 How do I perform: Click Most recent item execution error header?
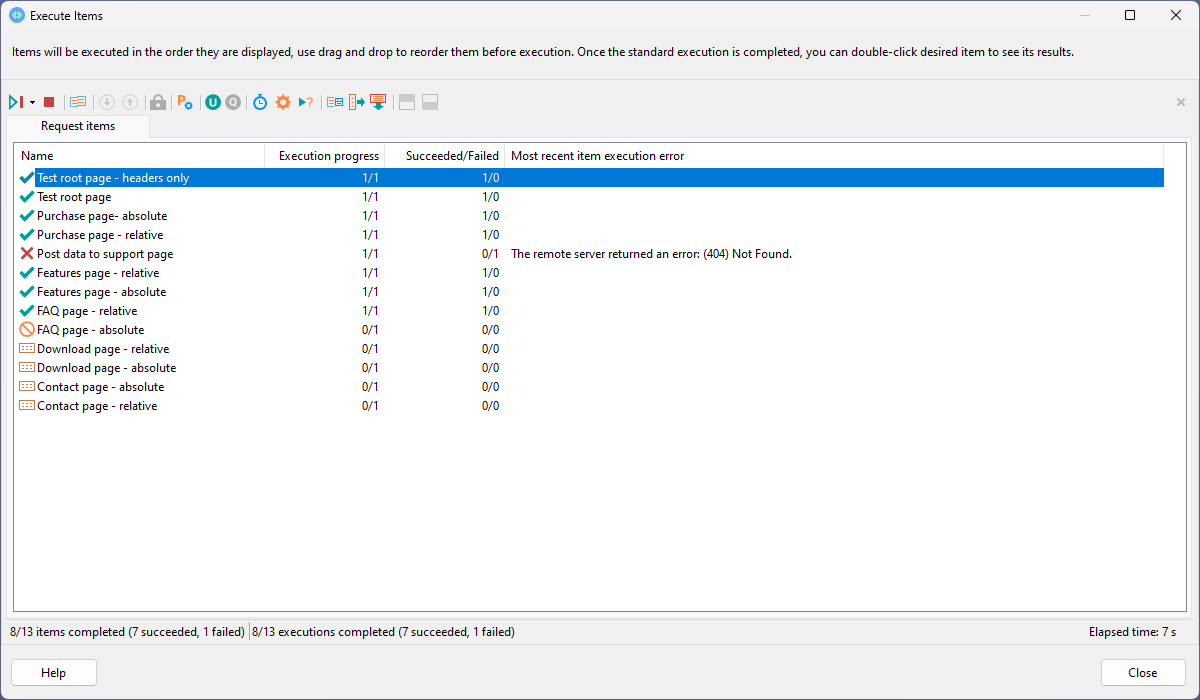point(834,156)
